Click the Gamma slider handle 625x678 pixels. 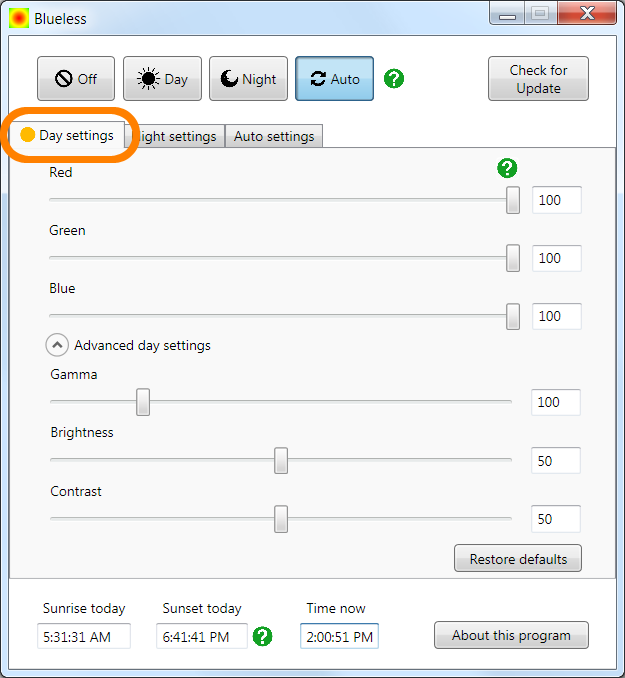tap(143, 402)
